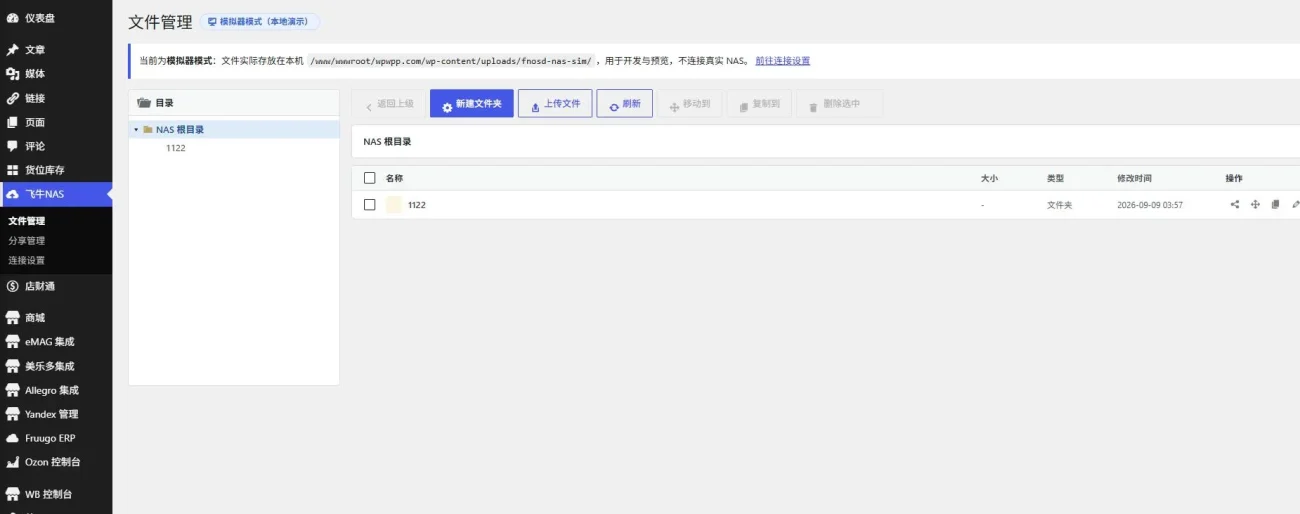The image size is (1300, 514).
Task: Click the Fruugo ERP cloud icon
Action: (12, 438)
